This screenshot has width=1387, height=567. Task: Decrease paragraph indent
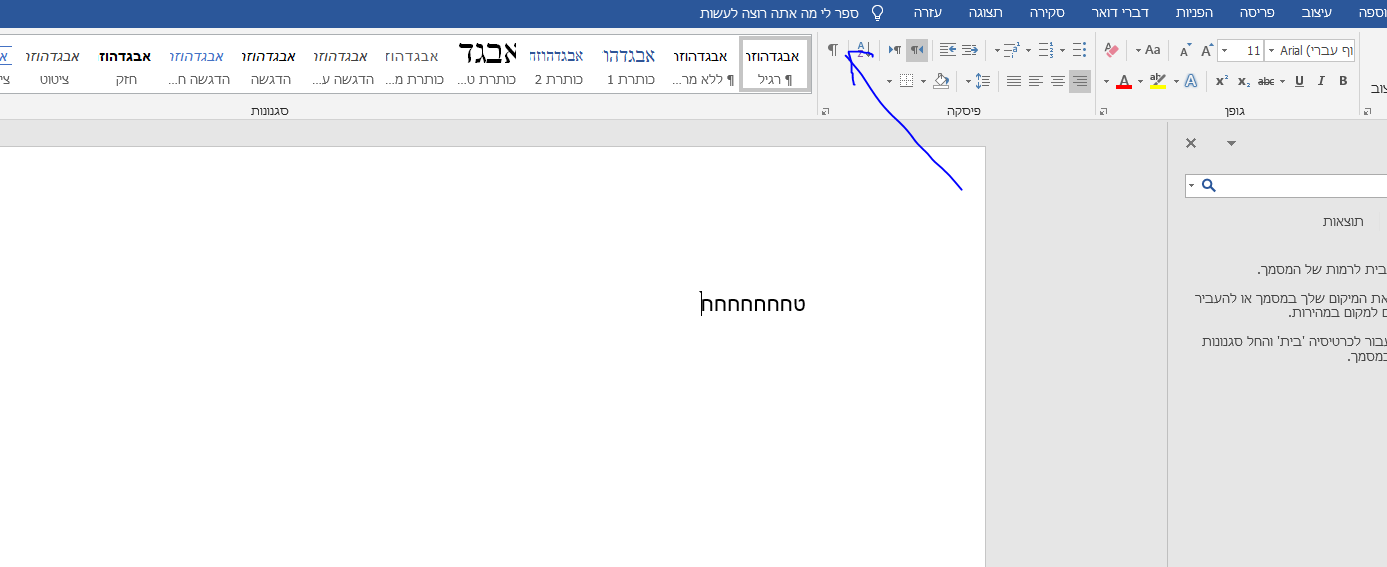(x=969, y=50)
